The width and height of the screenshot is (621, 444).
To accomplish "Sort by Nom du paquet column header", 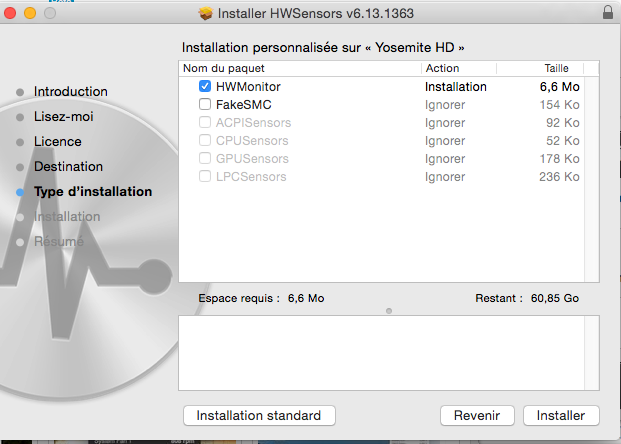I will (300, 69).
